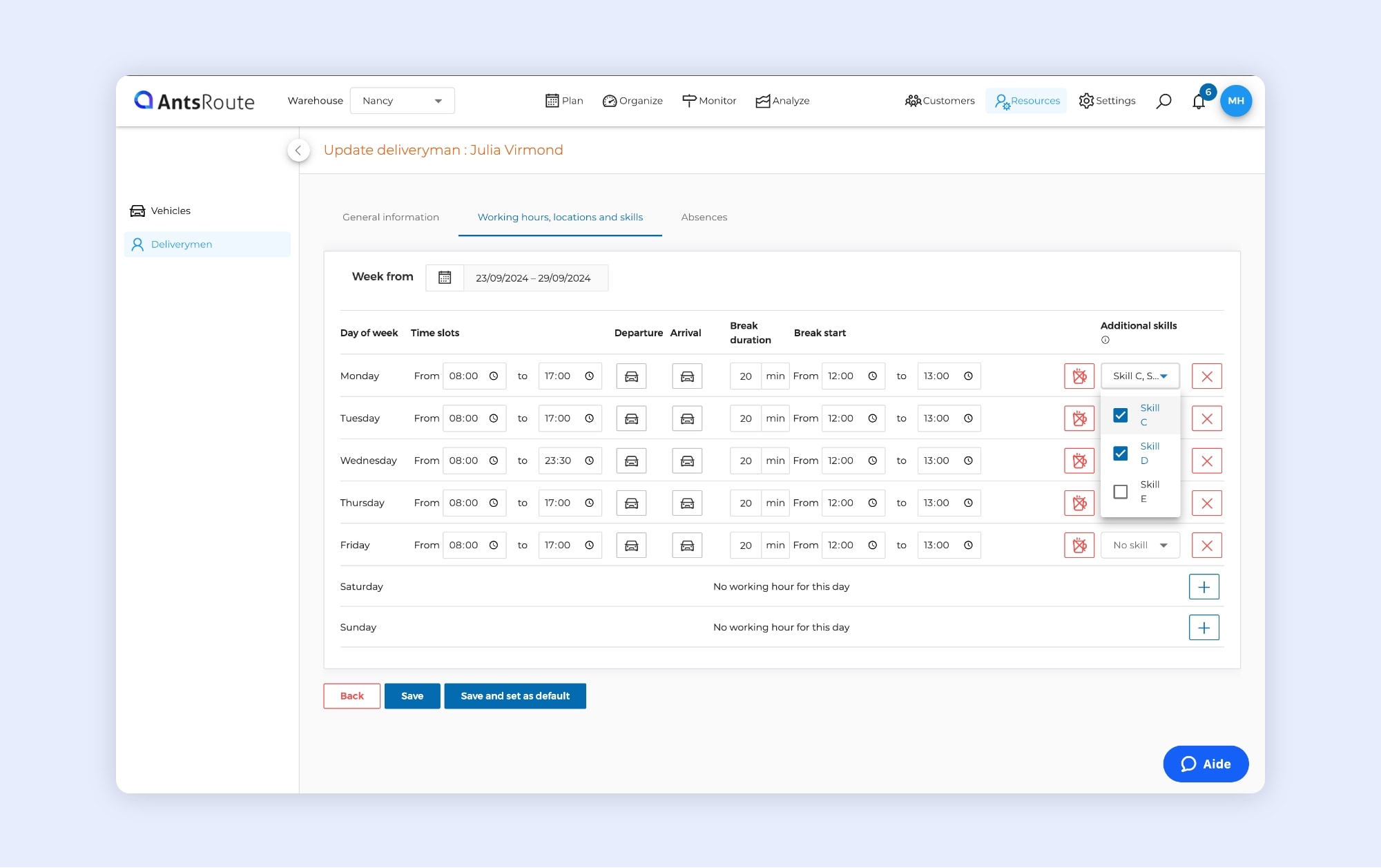Uncheck the Skill D checkbox
Image resolution: width=1381 pixels, height=868 pixels.
tap(1120, 454)
